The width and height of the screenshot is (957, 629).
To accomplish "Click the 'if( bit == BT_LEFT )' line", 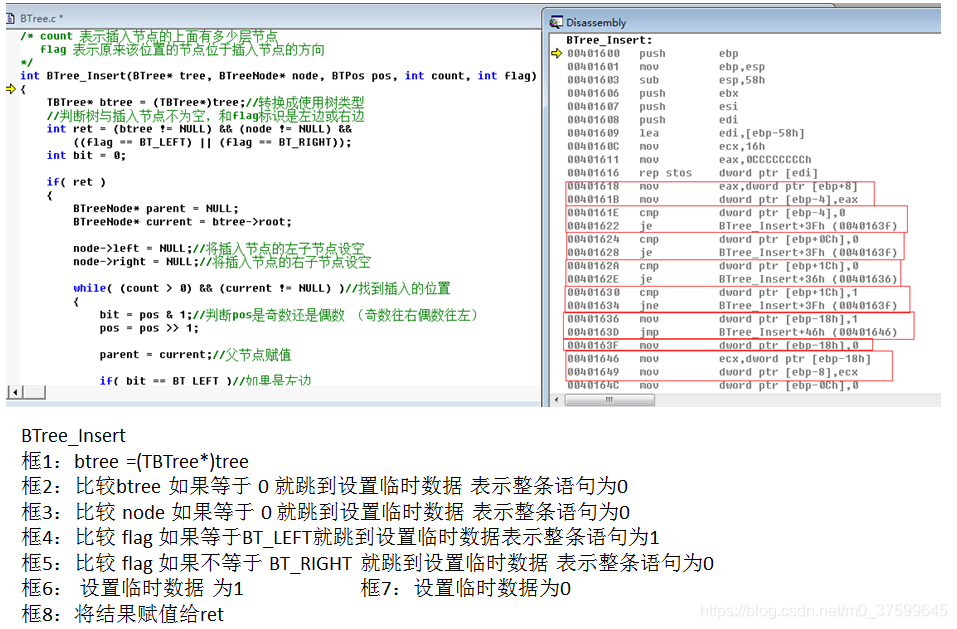I will pos(205,381).
